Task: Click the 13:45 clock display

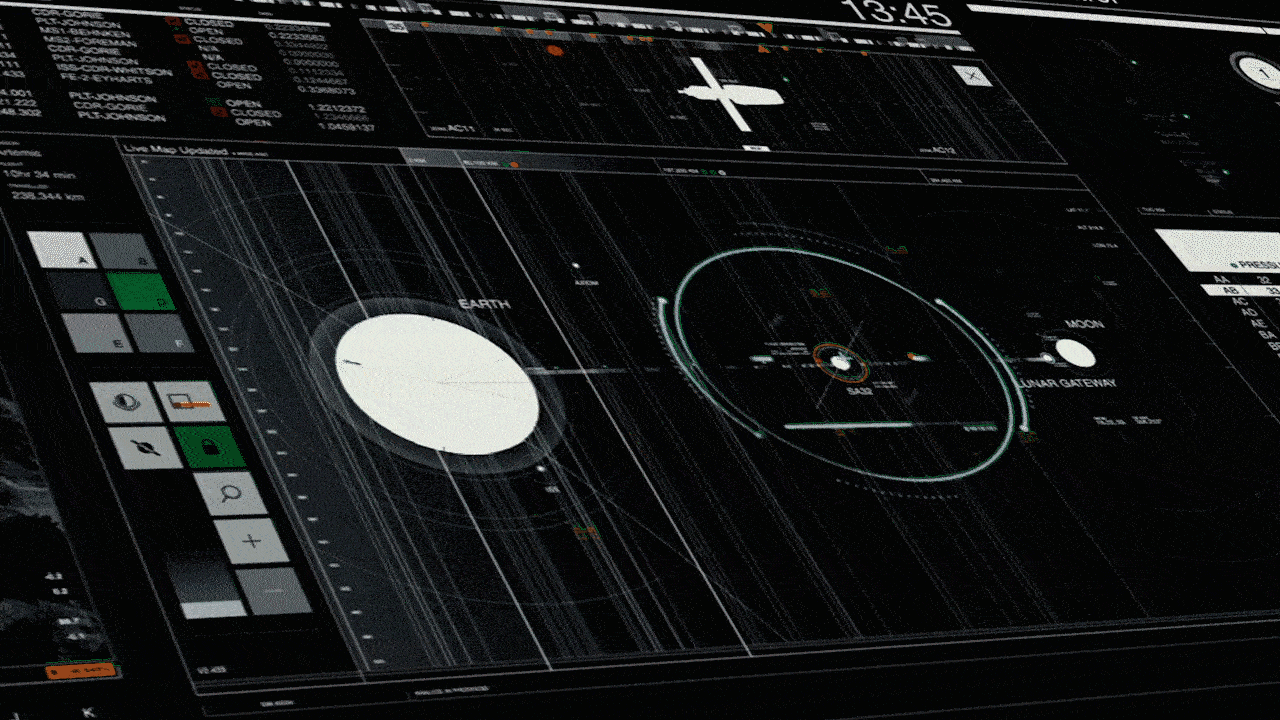Action: pos(895,13)
